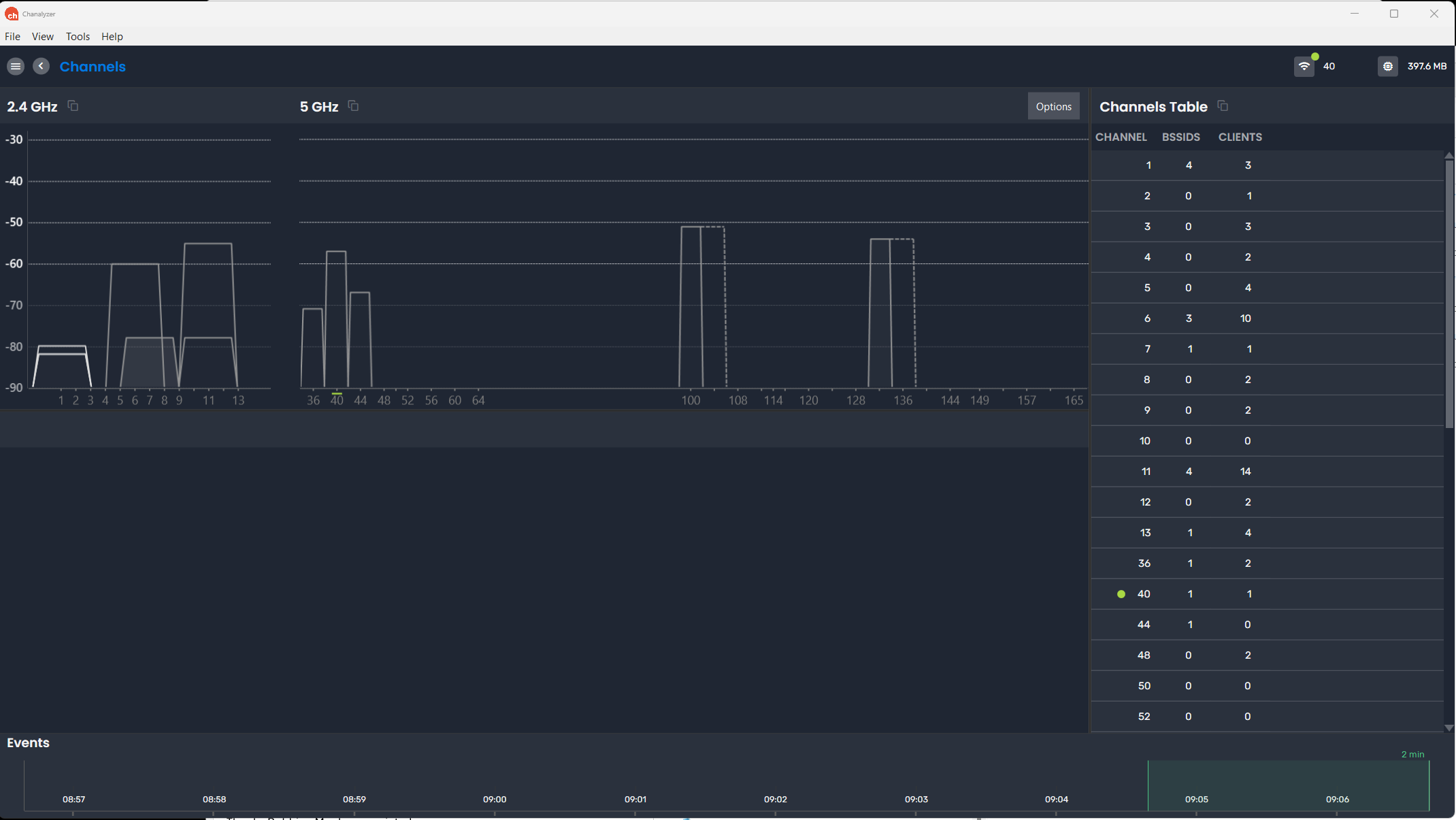Click the Events panel heading

28,742
